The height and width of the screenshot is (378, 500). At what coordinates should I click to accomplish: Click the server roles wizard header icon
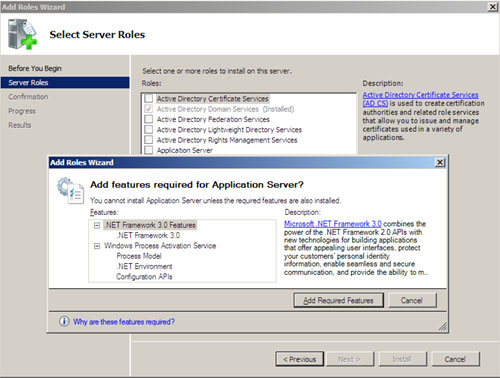22,34
